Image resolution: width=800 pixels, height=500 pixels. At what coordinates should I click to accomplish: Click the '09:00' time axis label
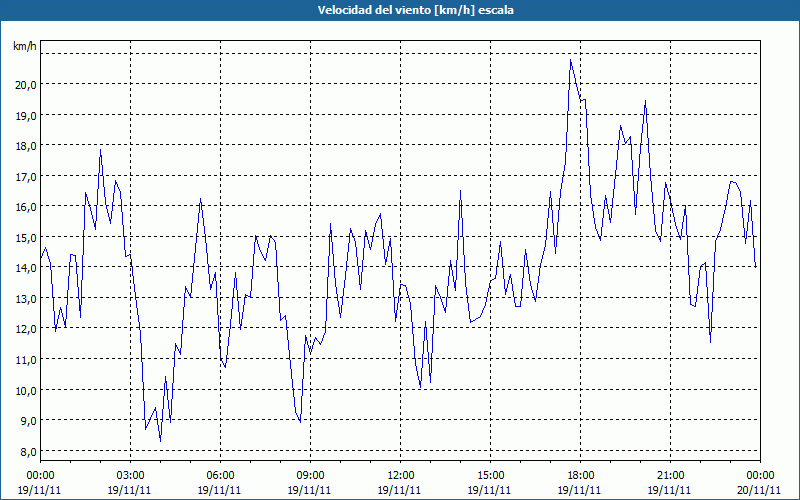pos(310,476)
